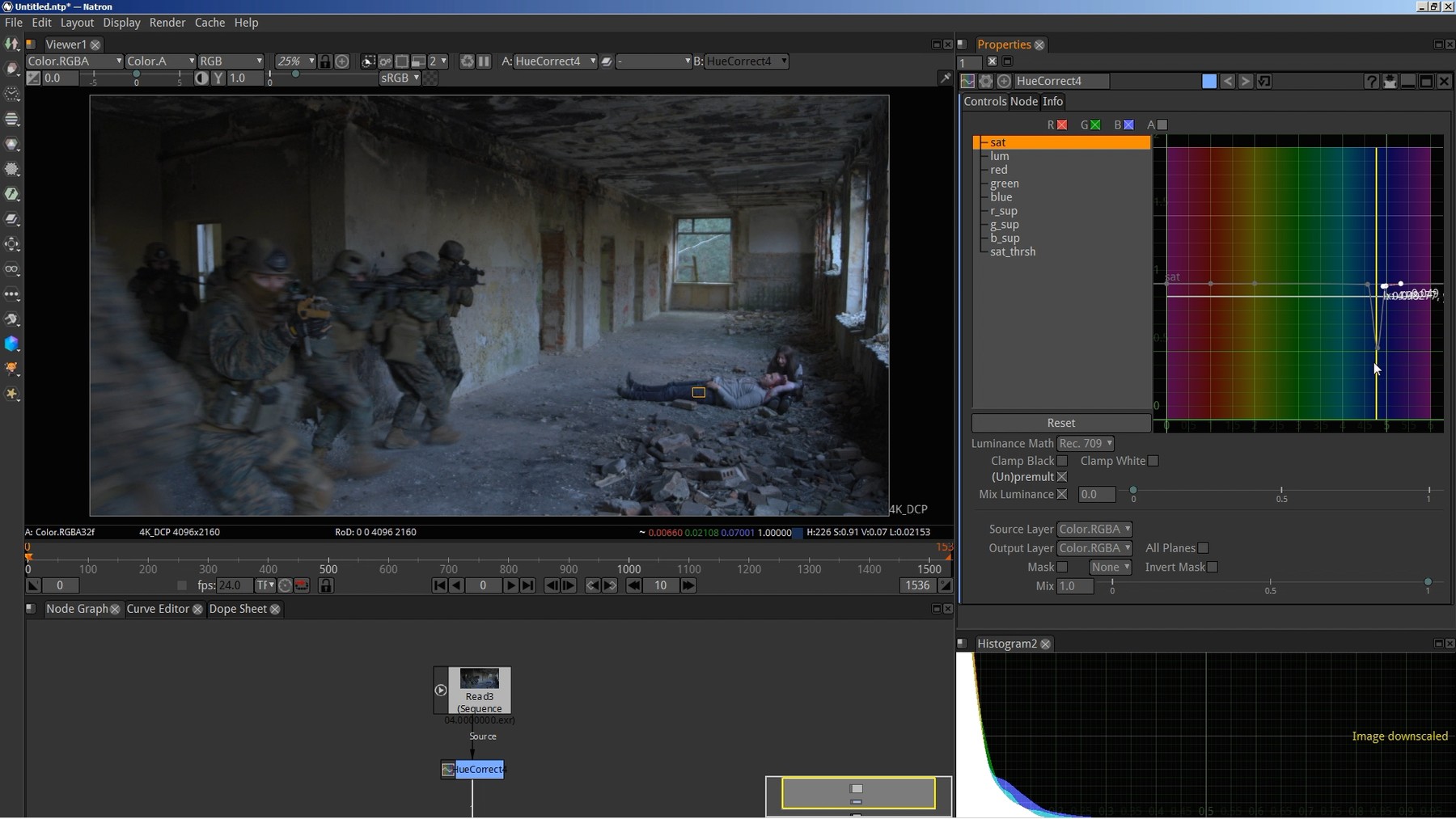Click the blue cube icon in left toolbar
Viewport: 1456px width, 819px height.
[x=12, y=344]
